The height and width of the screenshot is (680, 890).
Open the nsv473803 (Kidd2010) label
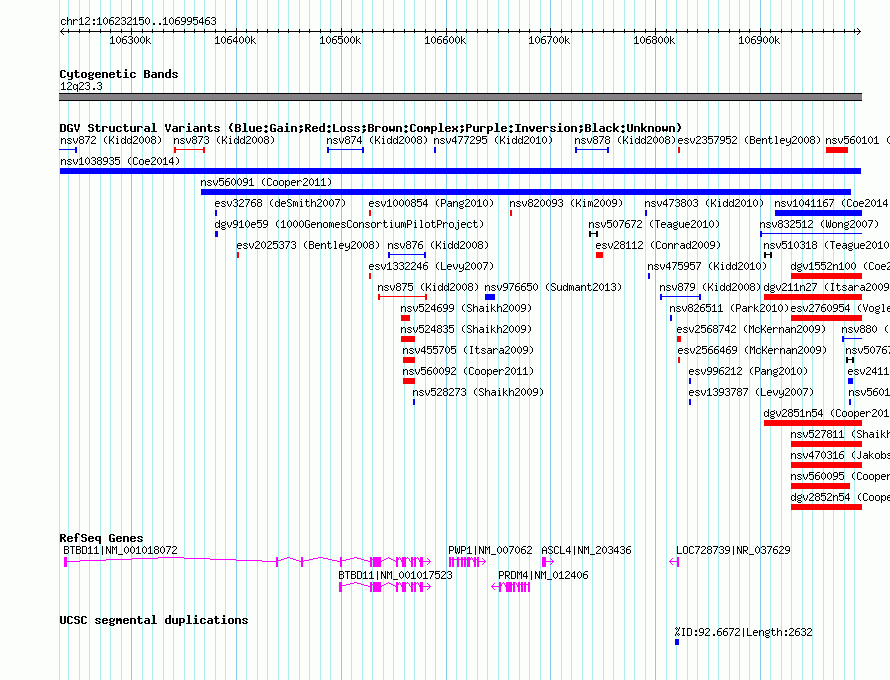tap(704, 203)
